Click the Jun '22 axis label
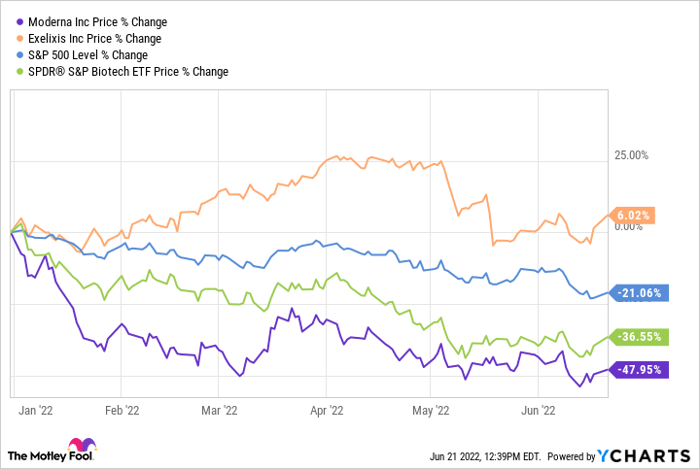 click(x=541, y=408)
